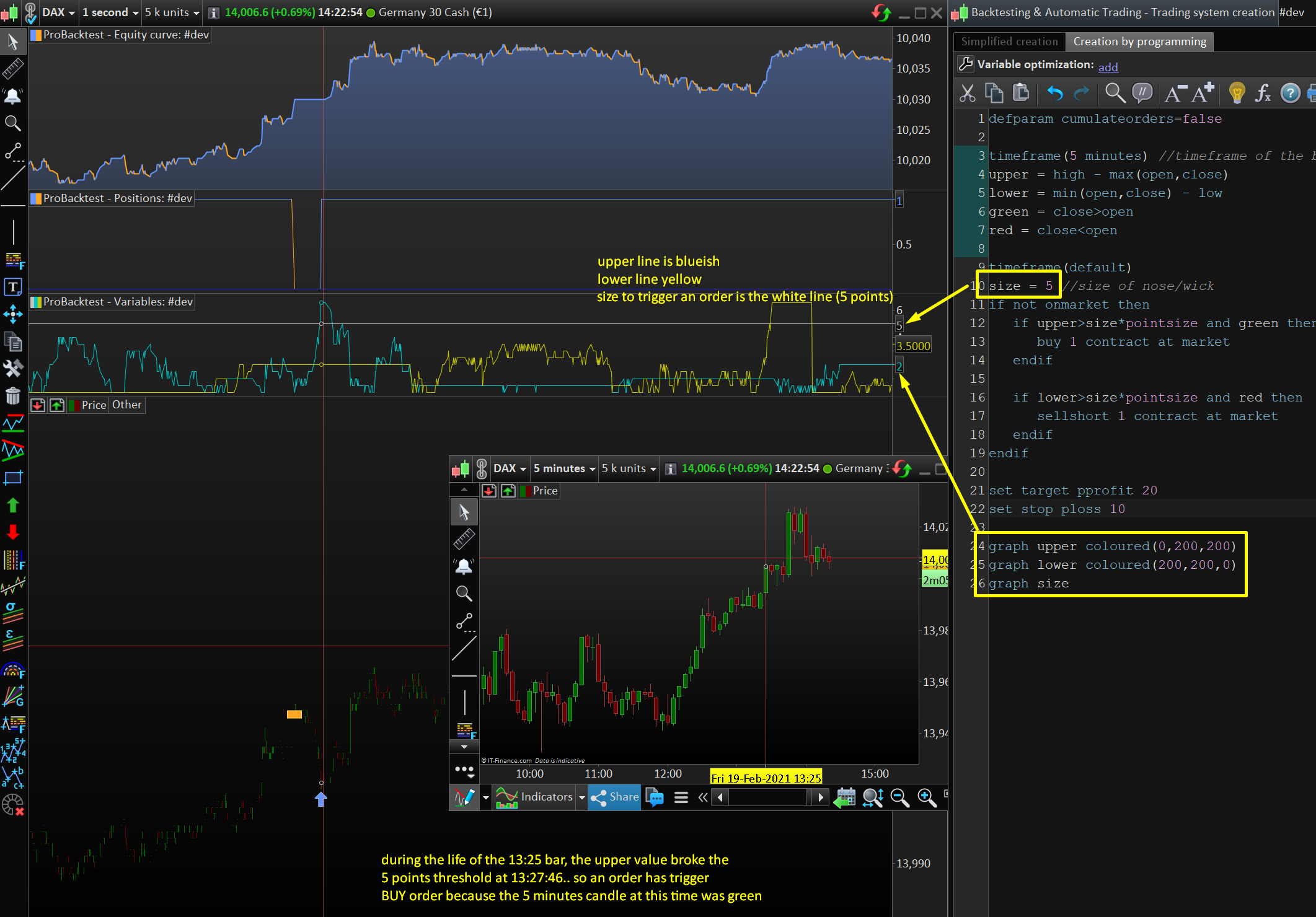Viewport: 1316px width, 917px height.
Task: Toggle drawing mode pencil on 5 minutes chart
Action: click(464, 797)
